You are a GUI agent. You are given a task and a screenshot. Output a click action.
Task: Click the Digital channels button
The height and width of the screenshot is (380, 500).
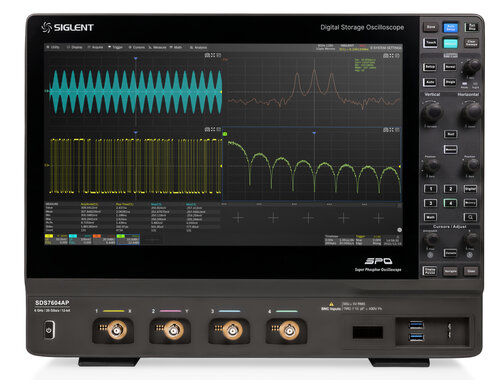click(470, 189)
